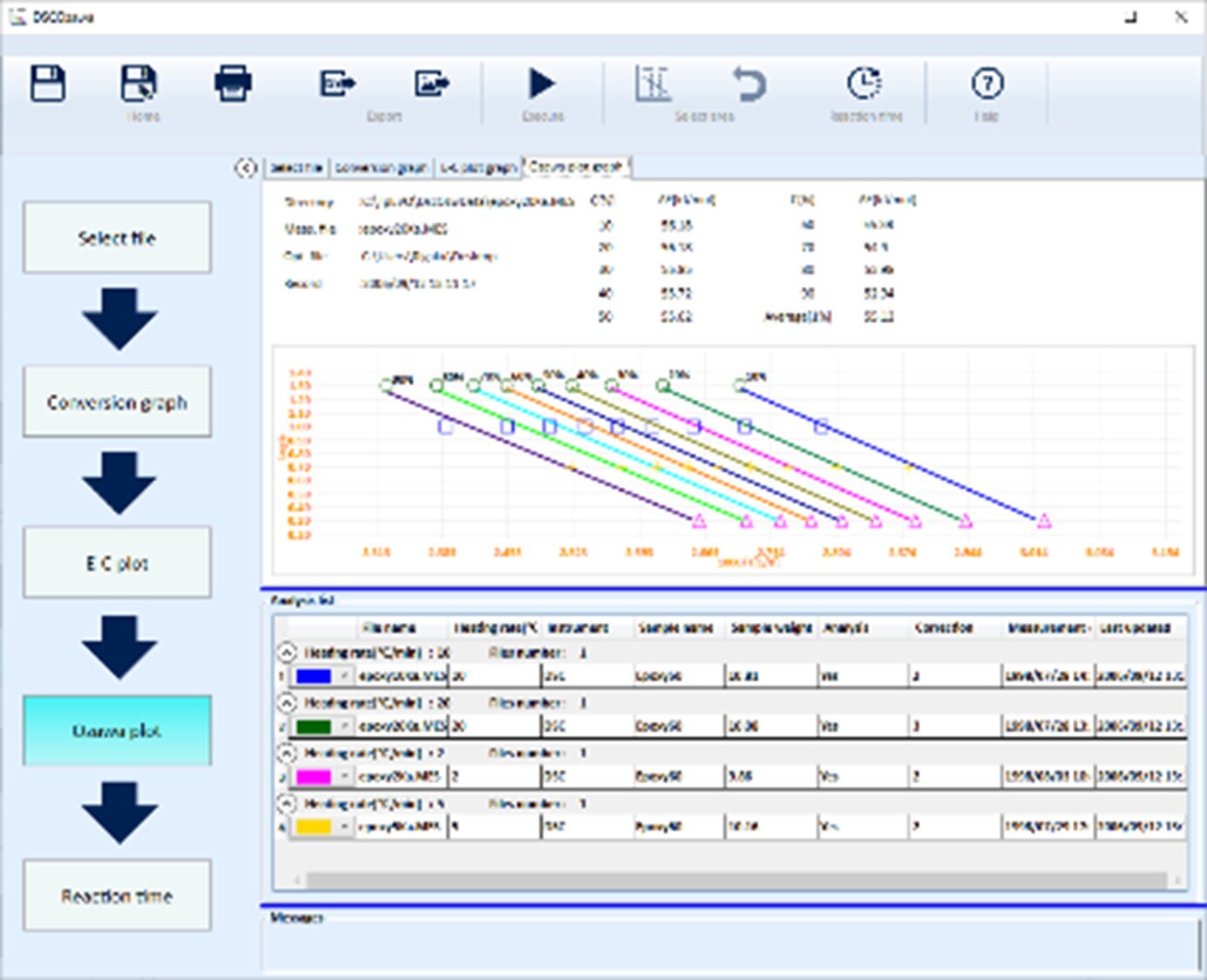Click the Select file step button
The height and width of the screenshot is (980, 1207).
pos(117,238)
